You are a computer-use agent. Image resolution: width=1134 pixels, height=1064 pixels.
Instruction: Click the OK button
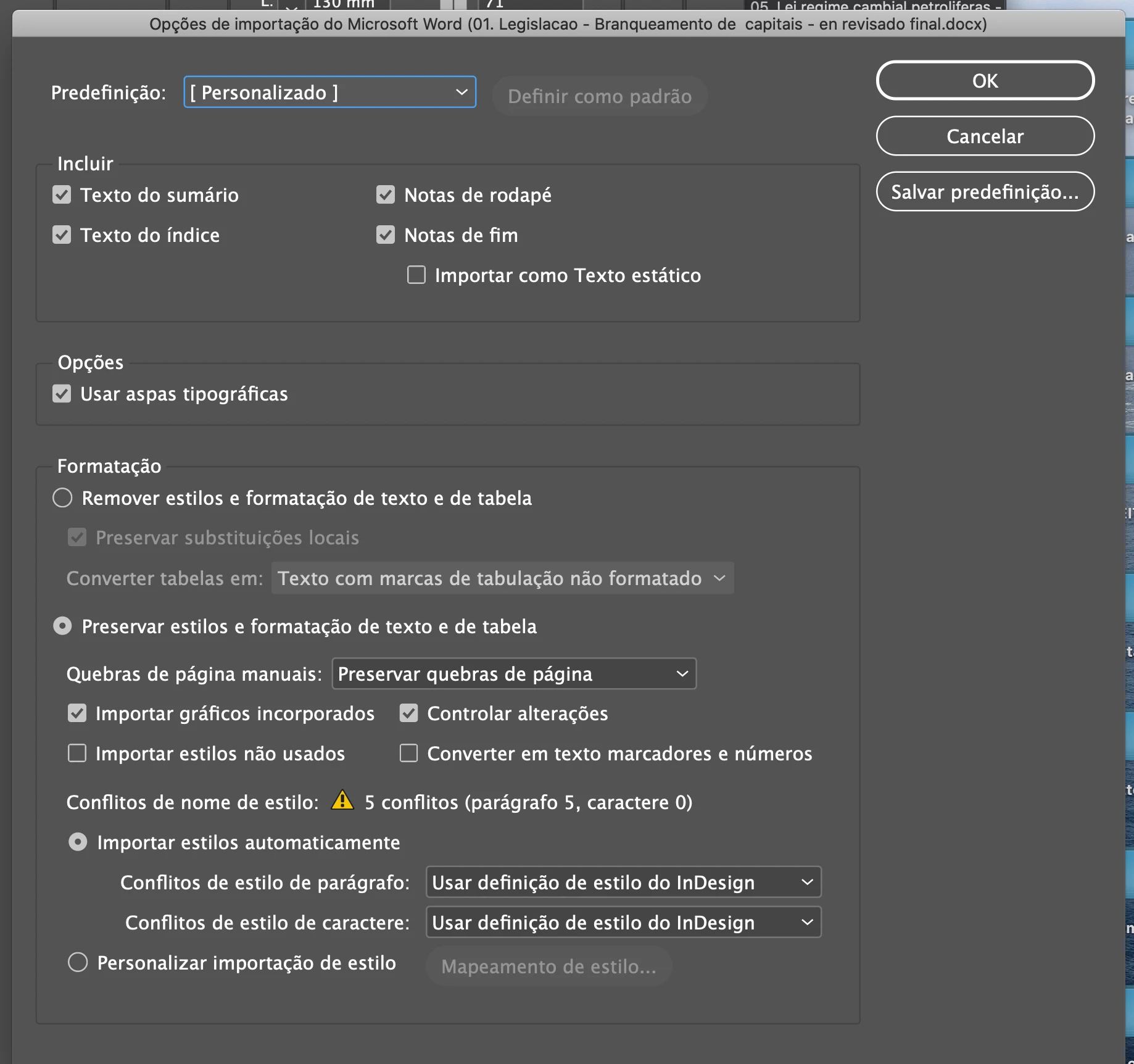point(985,81)
